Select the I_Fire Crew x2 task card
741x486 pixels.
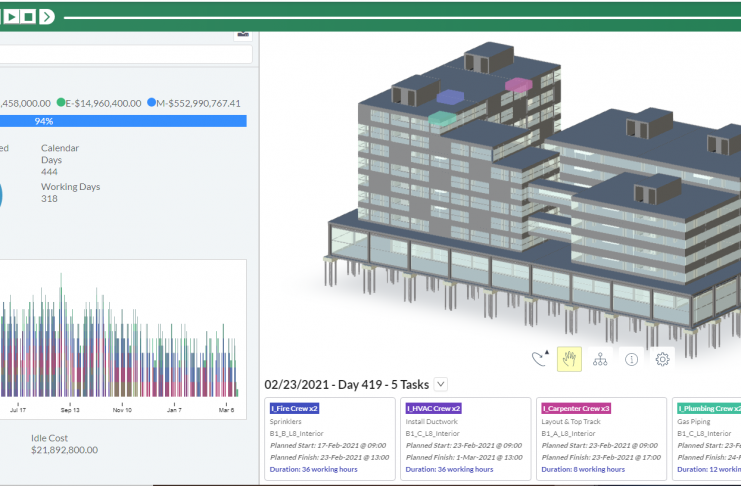pyautogui.click(x=331, y=435)
